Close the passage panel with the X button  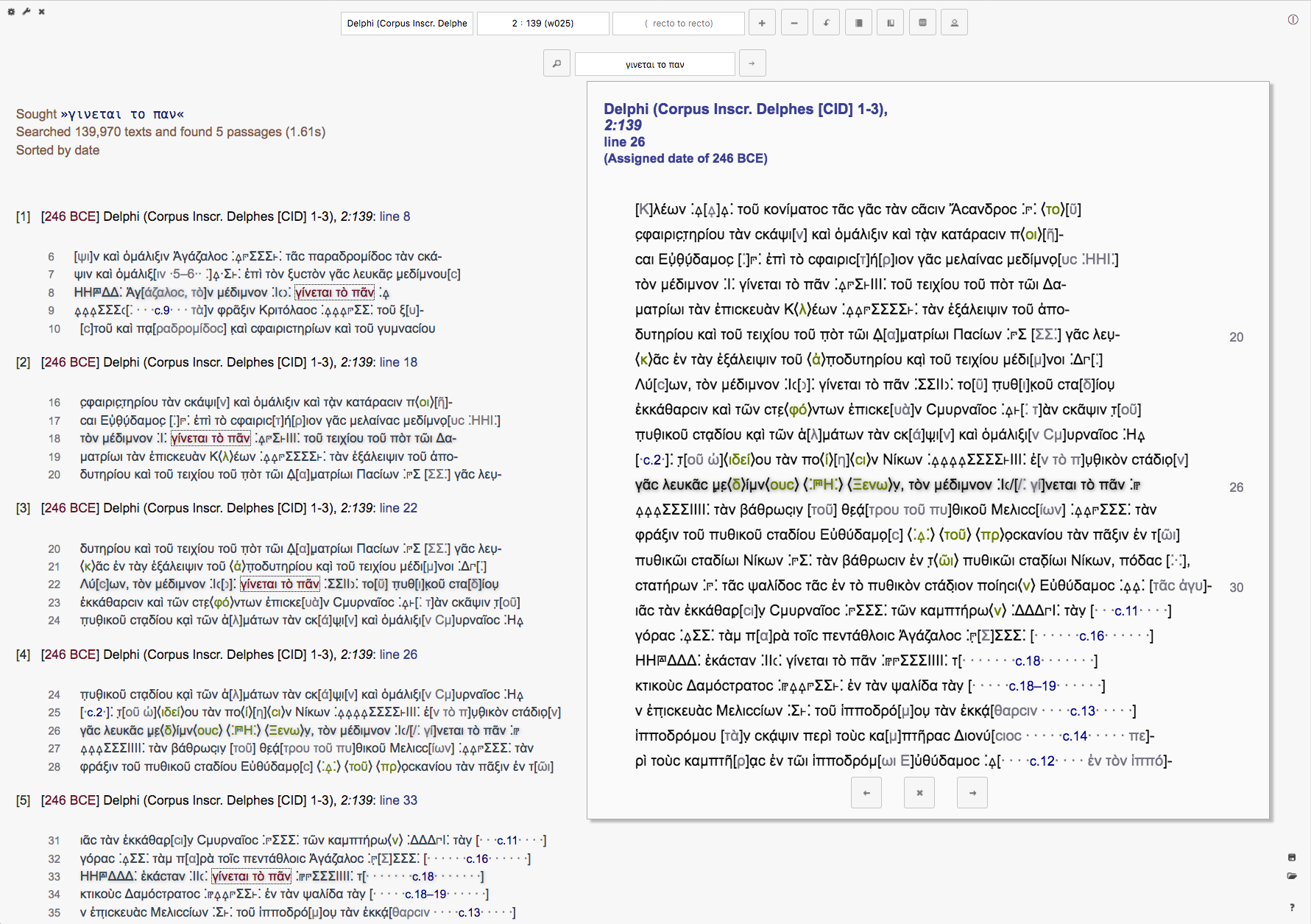click(919, 793)
